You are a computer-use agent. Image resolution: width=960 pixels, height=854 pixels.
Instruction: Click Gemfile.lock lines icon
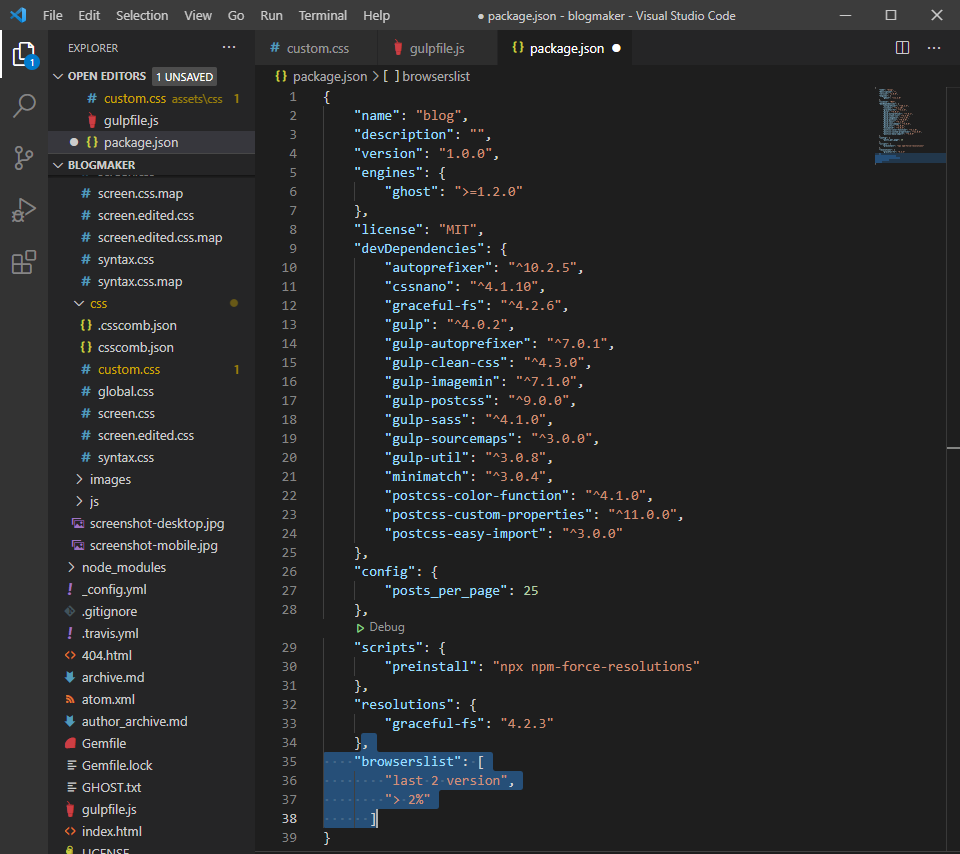(71, 765)
